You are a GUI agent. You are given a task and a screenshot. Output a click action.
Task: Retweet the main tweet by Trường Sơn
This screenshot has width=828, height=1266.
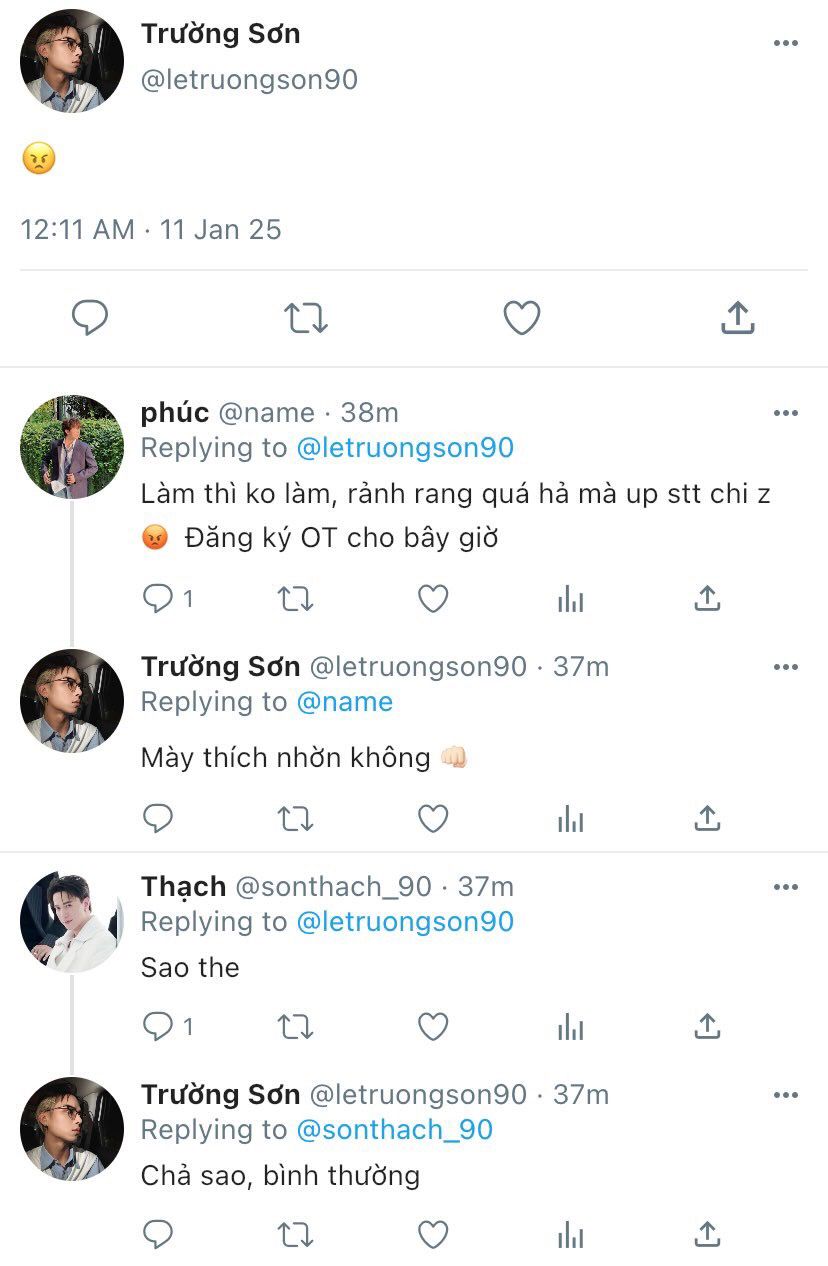[305, 318]
